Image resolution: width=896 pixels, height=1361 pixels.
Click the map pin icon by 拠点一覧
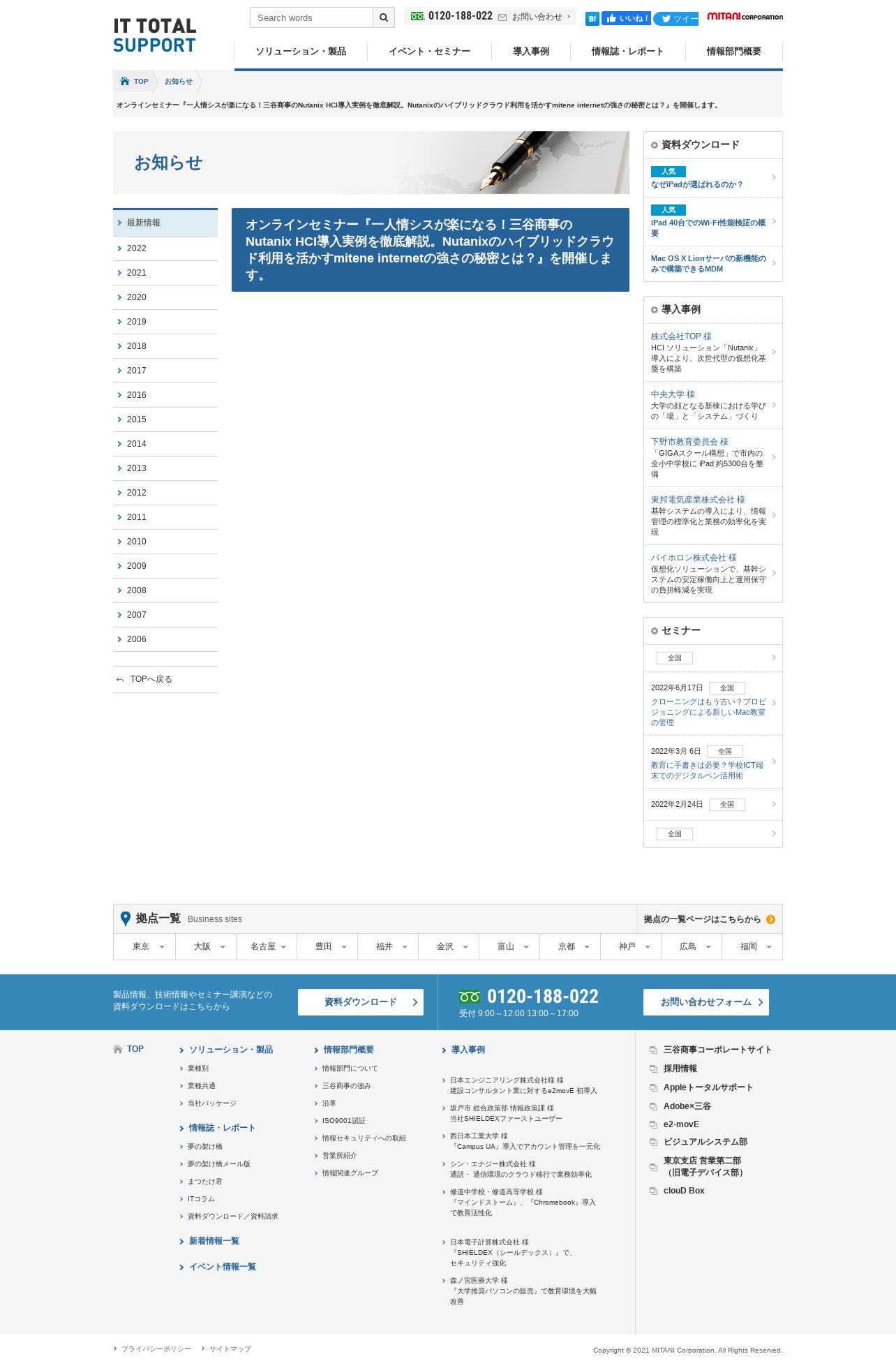(x=126, y=919)
